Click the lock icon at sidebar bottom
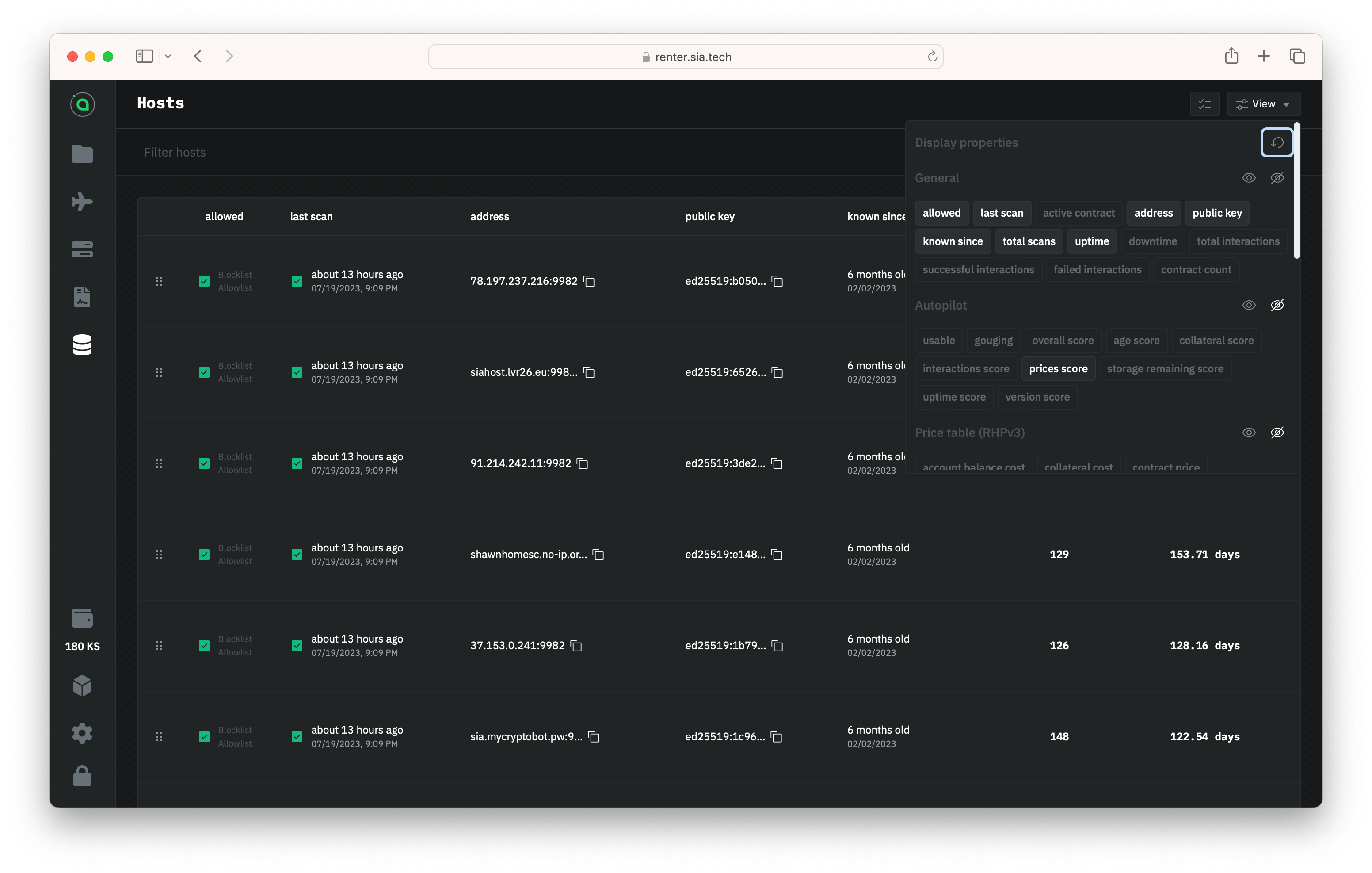Image resolution: width=1372 pixels, height=873 pixels. click(82, 776)
